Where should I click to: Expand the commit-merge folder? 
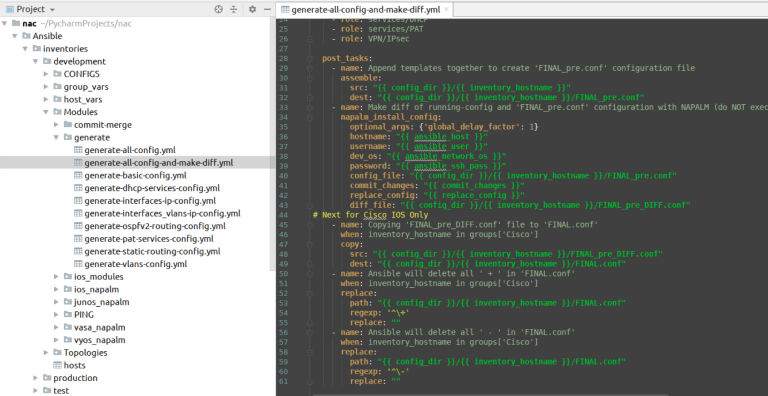pyautogui.click(x=57, y=125)
